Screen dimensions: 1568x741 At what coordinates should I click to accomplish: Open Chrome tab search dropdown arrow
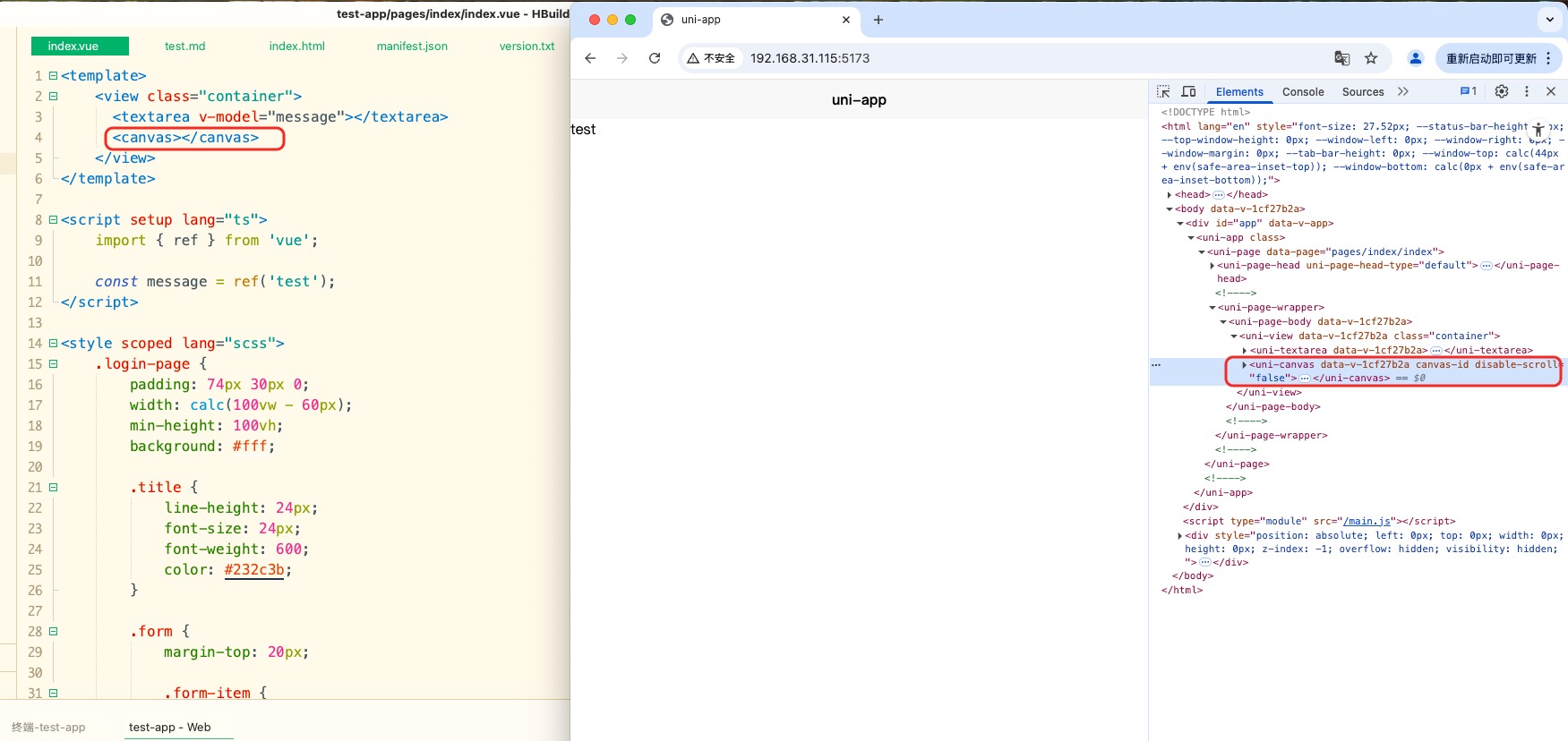1550,20
